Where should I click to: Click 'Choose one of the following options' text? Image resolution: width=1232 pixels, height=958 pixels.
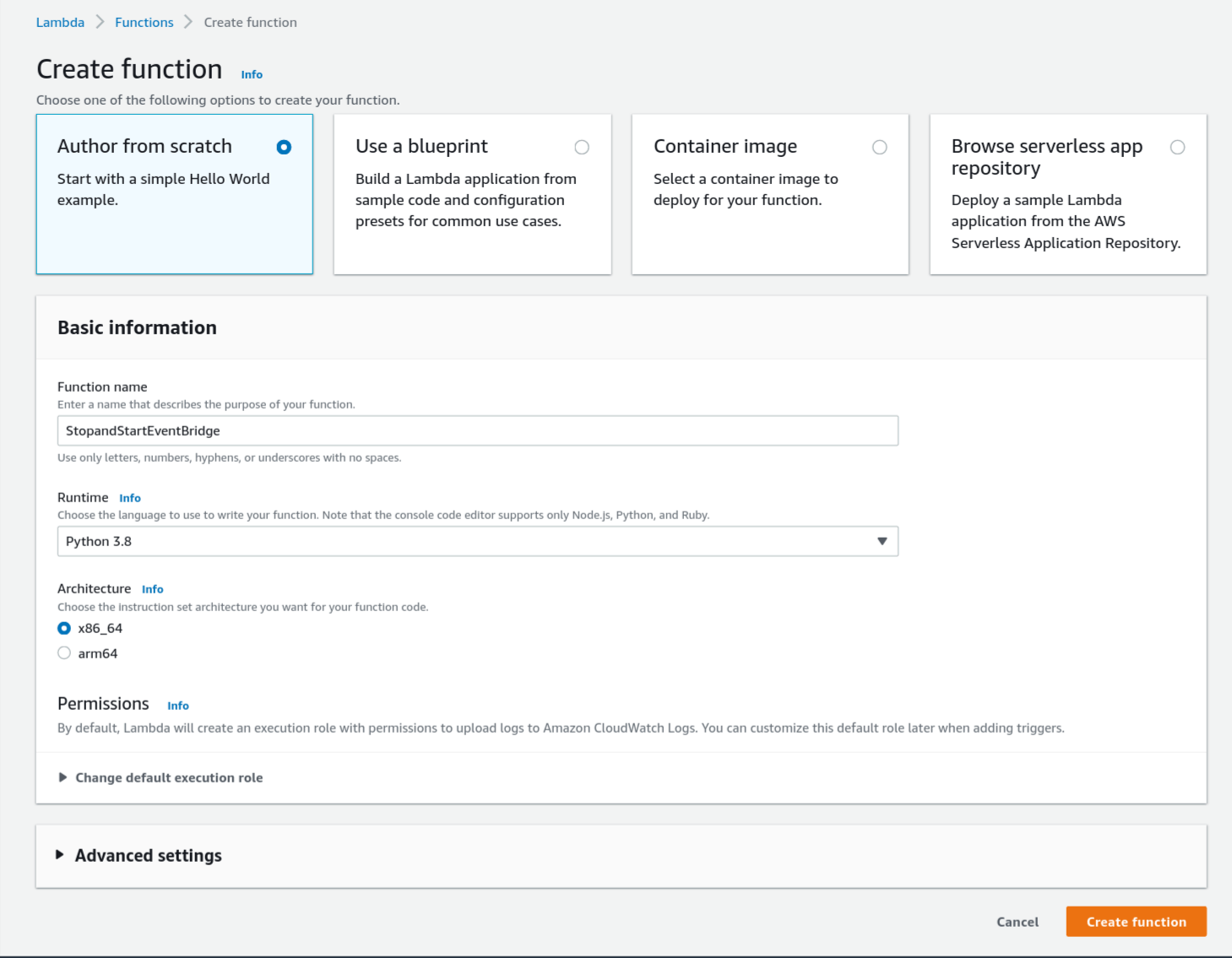(218, 100)
